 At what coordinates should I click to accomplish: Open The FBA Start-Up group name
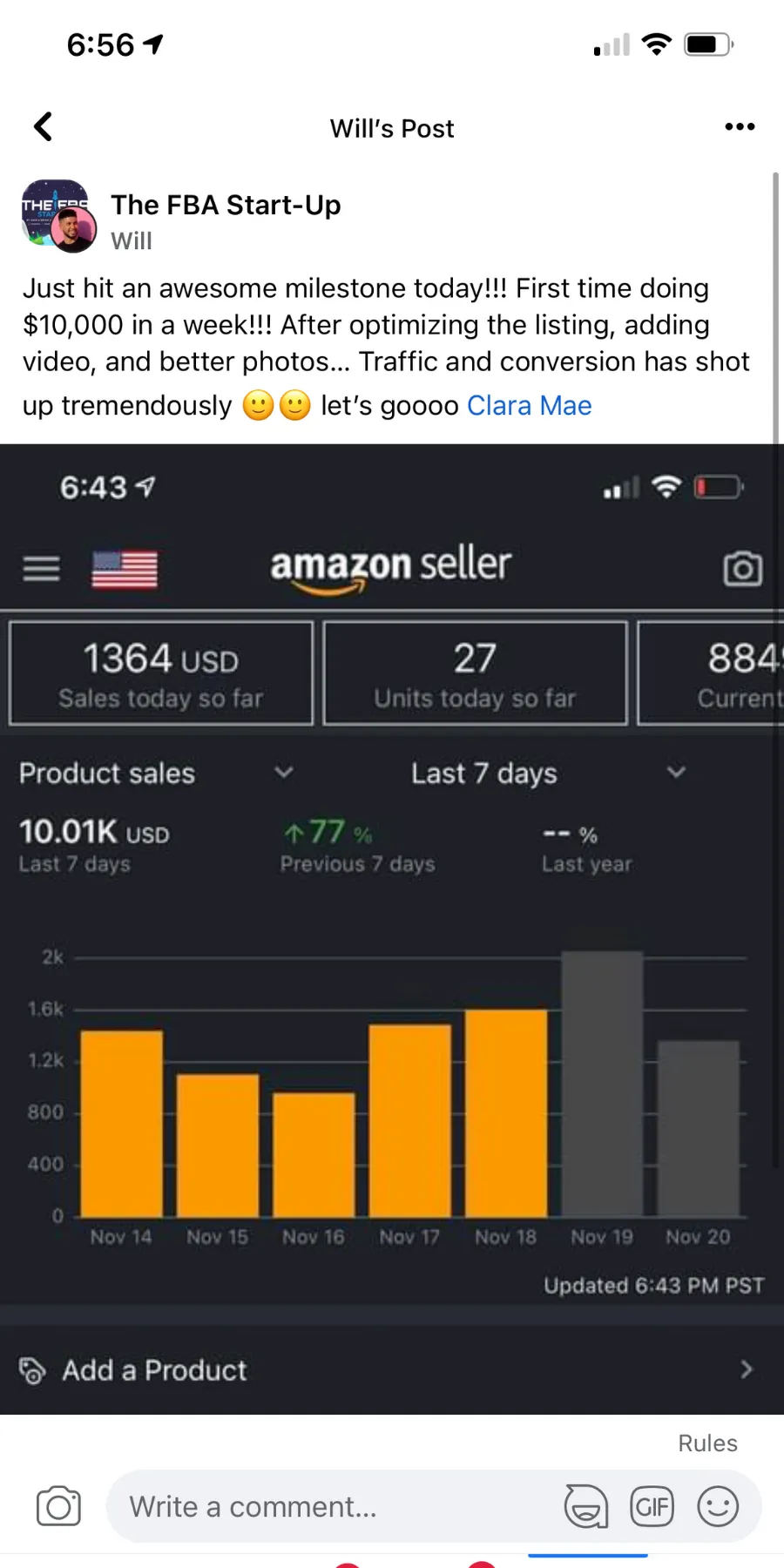coord(226,205)
